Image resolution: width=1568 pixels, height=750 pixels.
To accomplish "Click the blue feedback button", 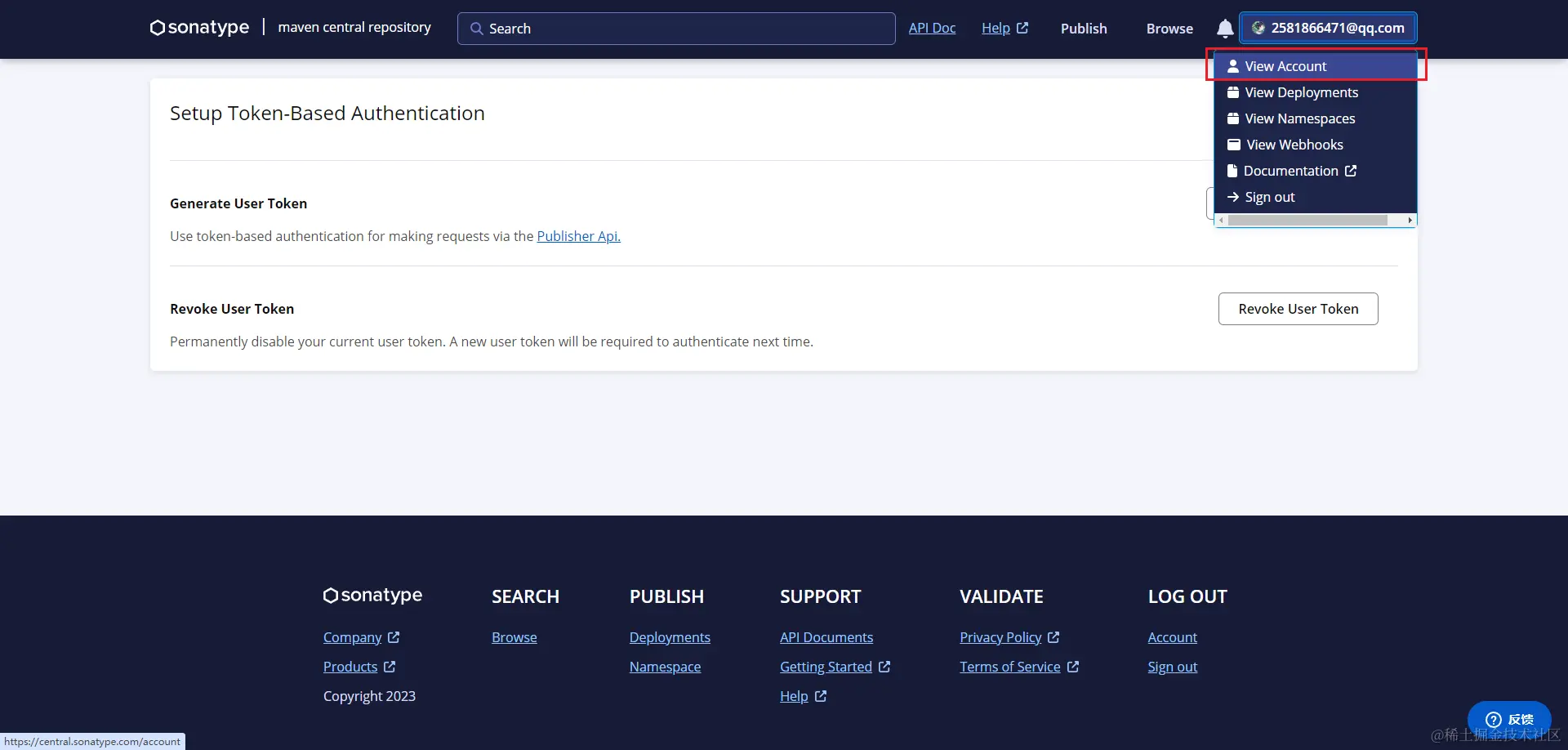I will click(1509, 719).
